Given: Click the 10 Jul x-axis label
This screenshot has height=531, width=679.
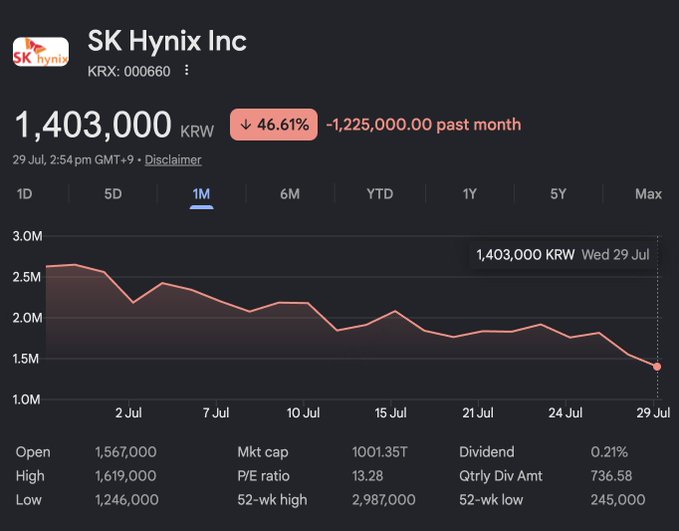Looking at the screenshot, I should click(303, 413).
